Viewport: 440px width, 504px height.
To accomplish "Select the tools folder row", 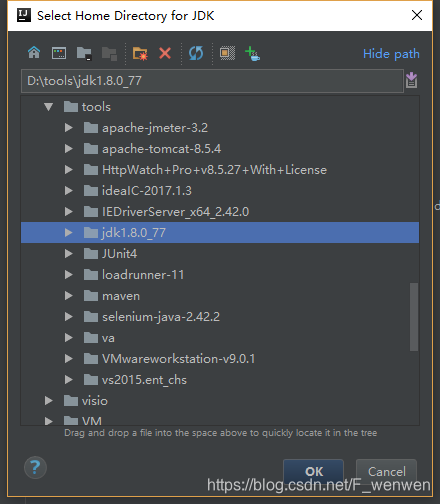I will pyautogui.click(x=220, y=107).
